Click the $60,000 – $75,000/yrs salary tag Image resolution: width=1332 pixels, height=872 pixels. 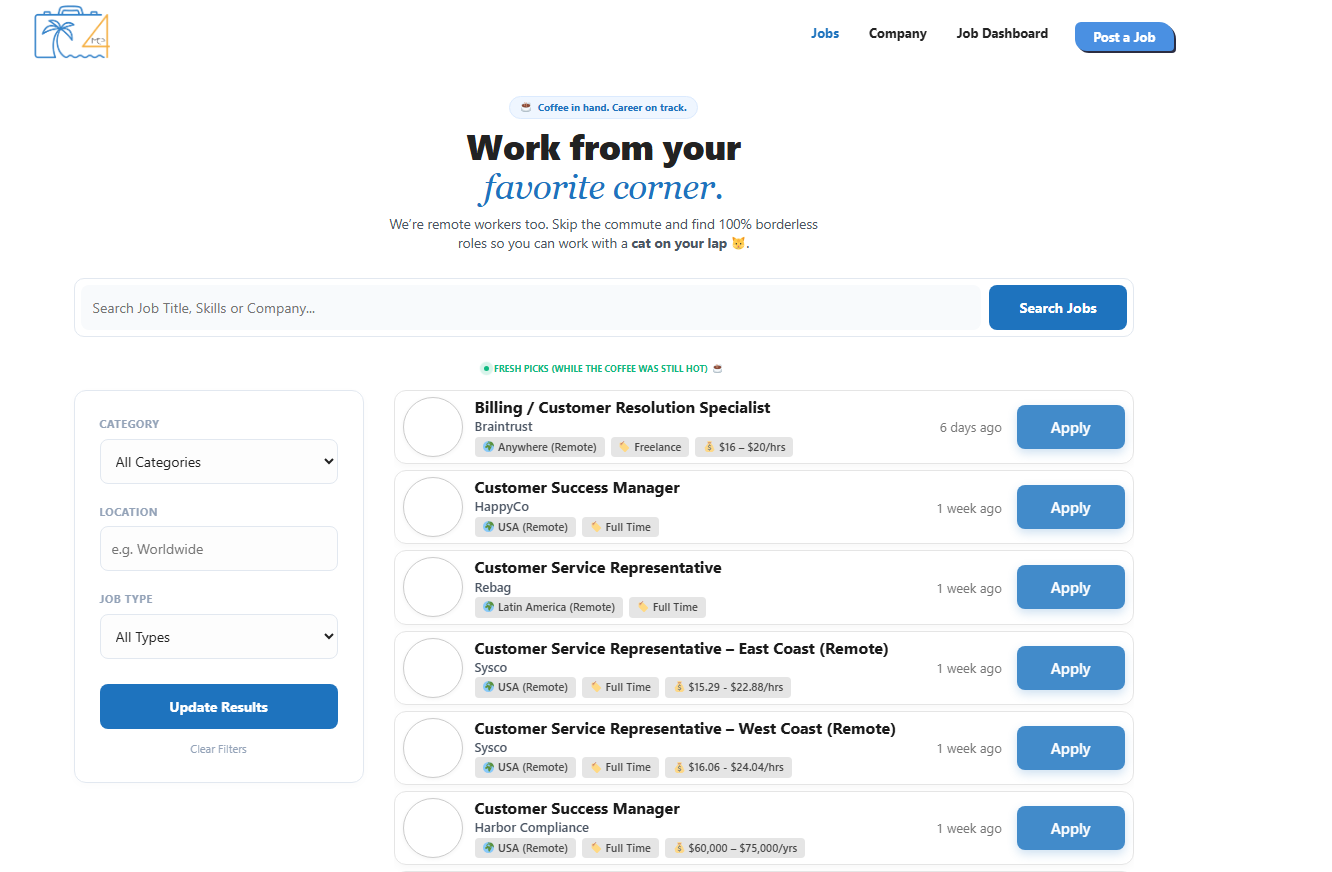(735, 848)
